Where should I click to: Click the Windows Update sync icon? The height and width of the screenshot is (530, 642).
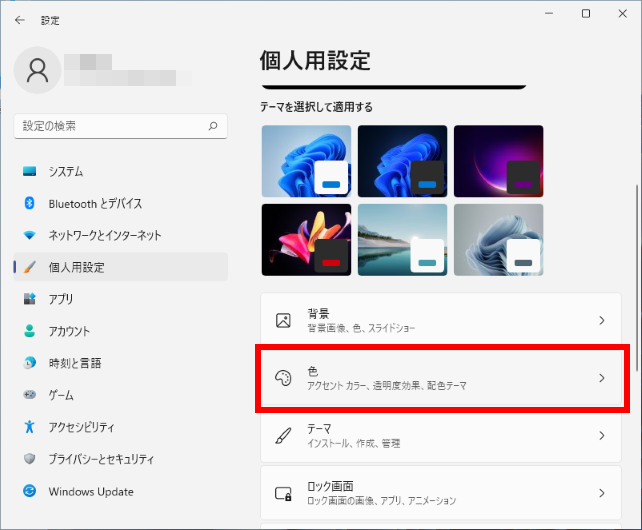tap(29, 491)
